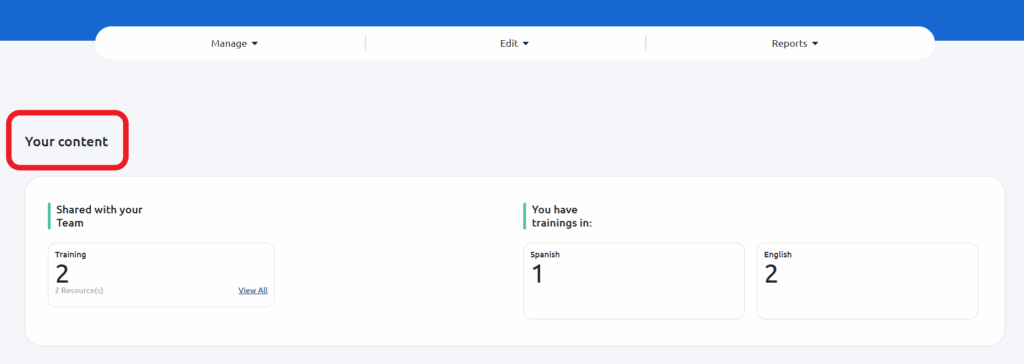Follow the View All link

[253, 290]
